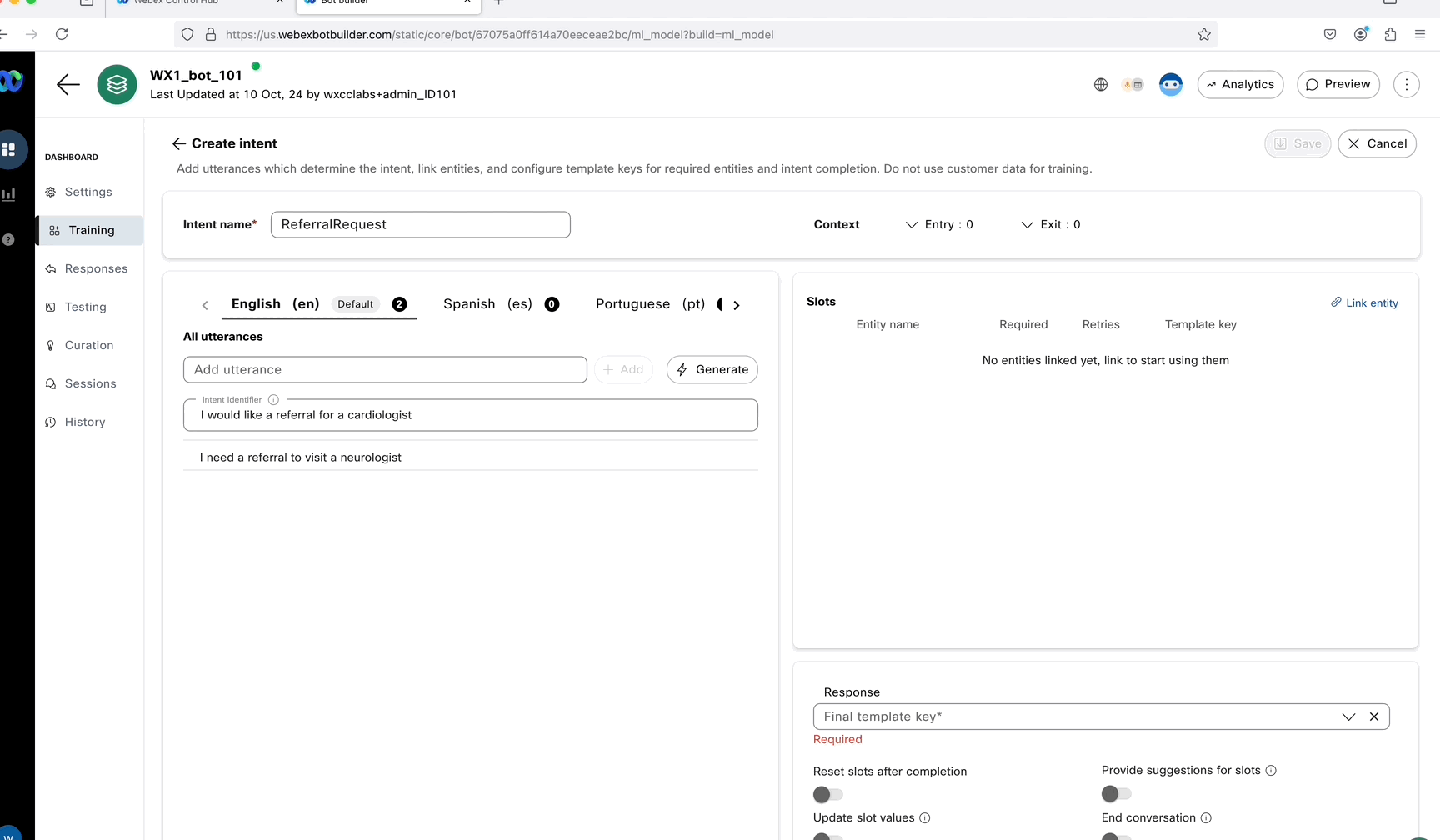This screenshot has width=1440, height=840.
Task: Click the Intent Identifier info icon
Action: (273, 400)
